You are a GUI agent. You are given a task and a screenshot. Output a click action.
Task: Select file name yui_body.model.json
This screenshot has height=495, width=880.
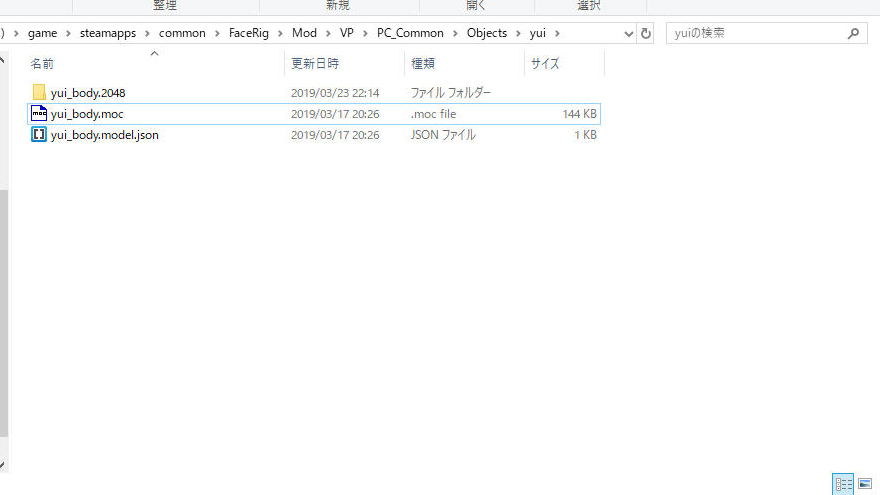105,135
